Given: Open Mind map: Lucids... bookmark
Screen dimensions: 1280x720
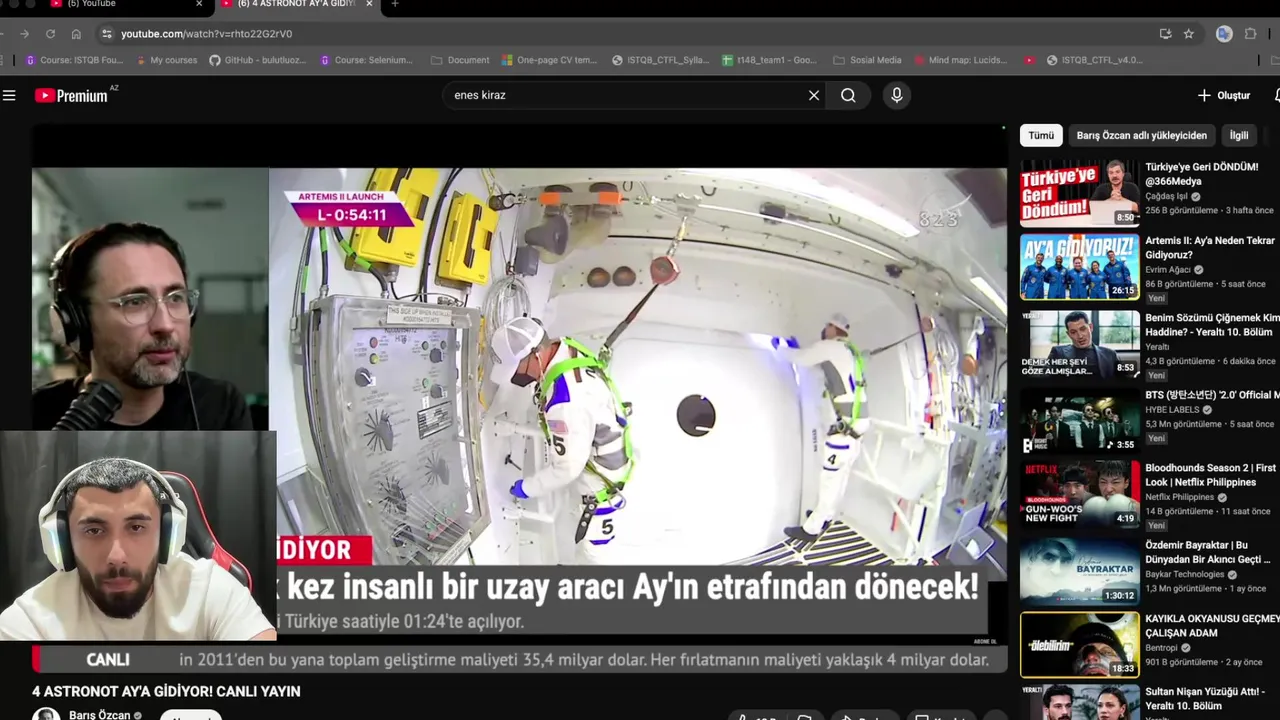Looking at the screenshot, I should pos(960,60).
